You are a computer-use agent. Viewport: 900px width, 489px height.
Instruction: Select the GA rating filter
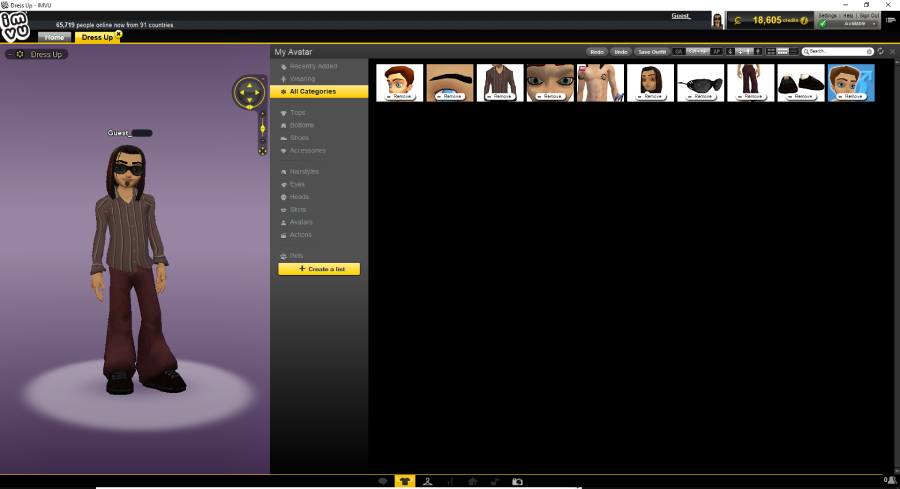click(x=679, y=52)
